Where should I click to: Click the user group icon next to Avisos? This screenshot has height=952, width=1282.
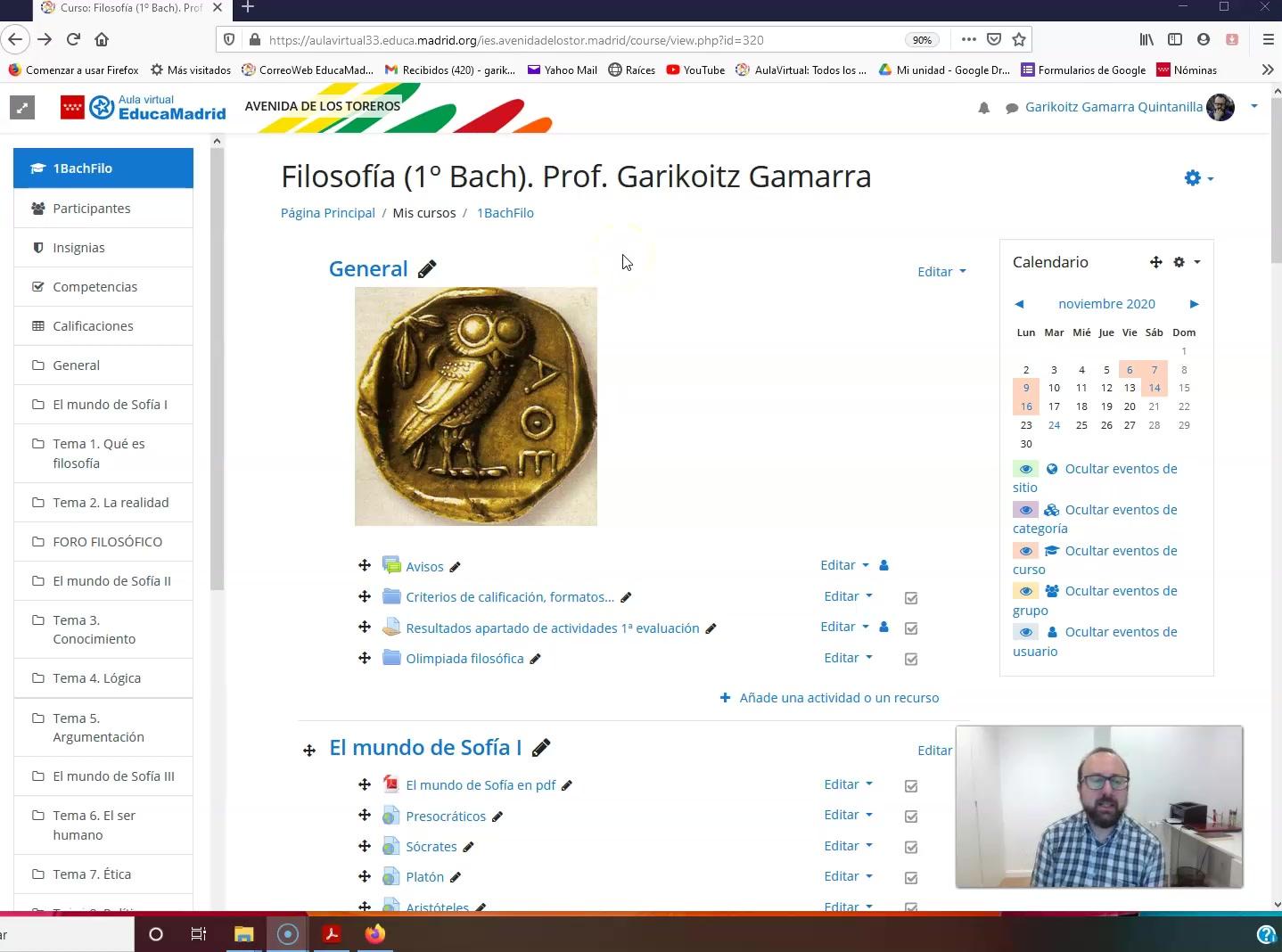point(883,565)
